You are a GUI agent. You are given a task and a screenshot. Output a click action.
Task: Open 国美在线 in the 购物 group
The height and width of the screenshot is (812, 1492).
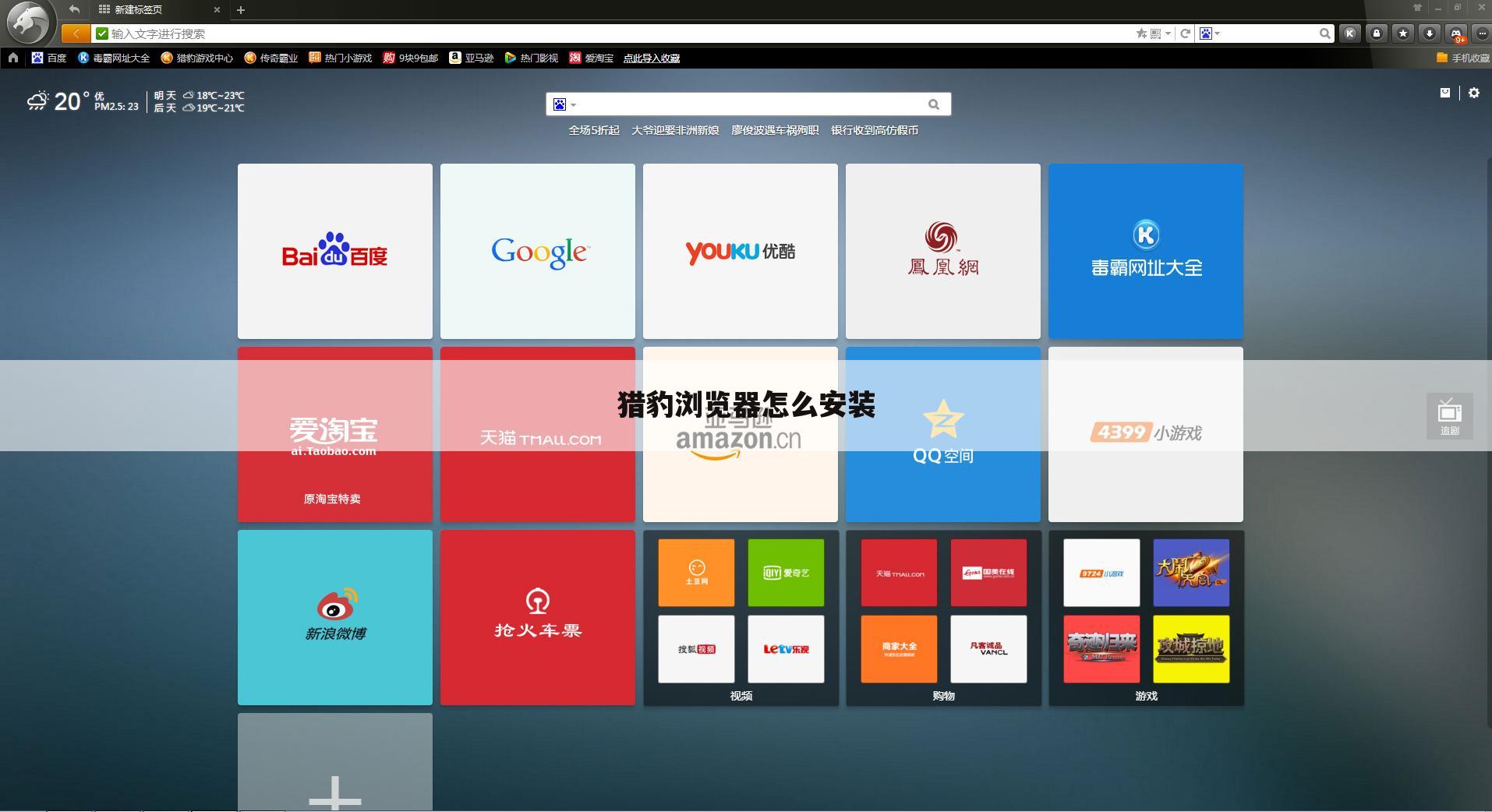[988, 573]
